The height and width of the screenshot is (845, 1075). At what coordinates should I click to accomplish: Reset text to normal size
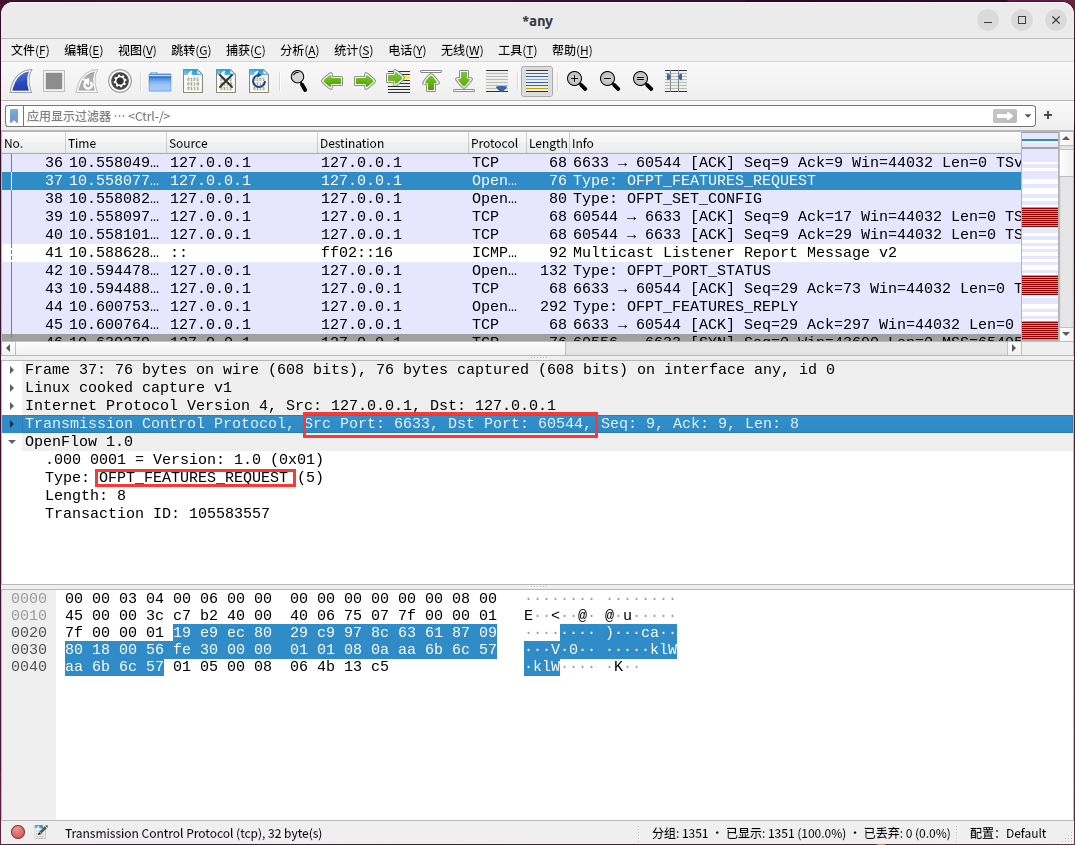click(642, 82)
